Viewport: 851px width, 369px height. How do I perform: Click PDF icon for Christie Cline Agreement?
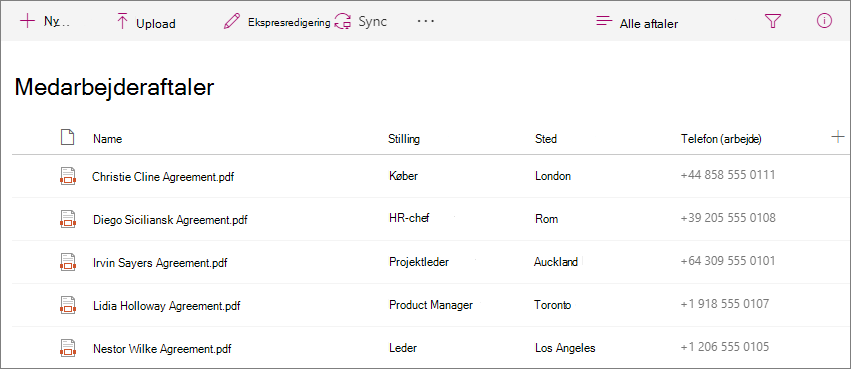pos(67,176)
